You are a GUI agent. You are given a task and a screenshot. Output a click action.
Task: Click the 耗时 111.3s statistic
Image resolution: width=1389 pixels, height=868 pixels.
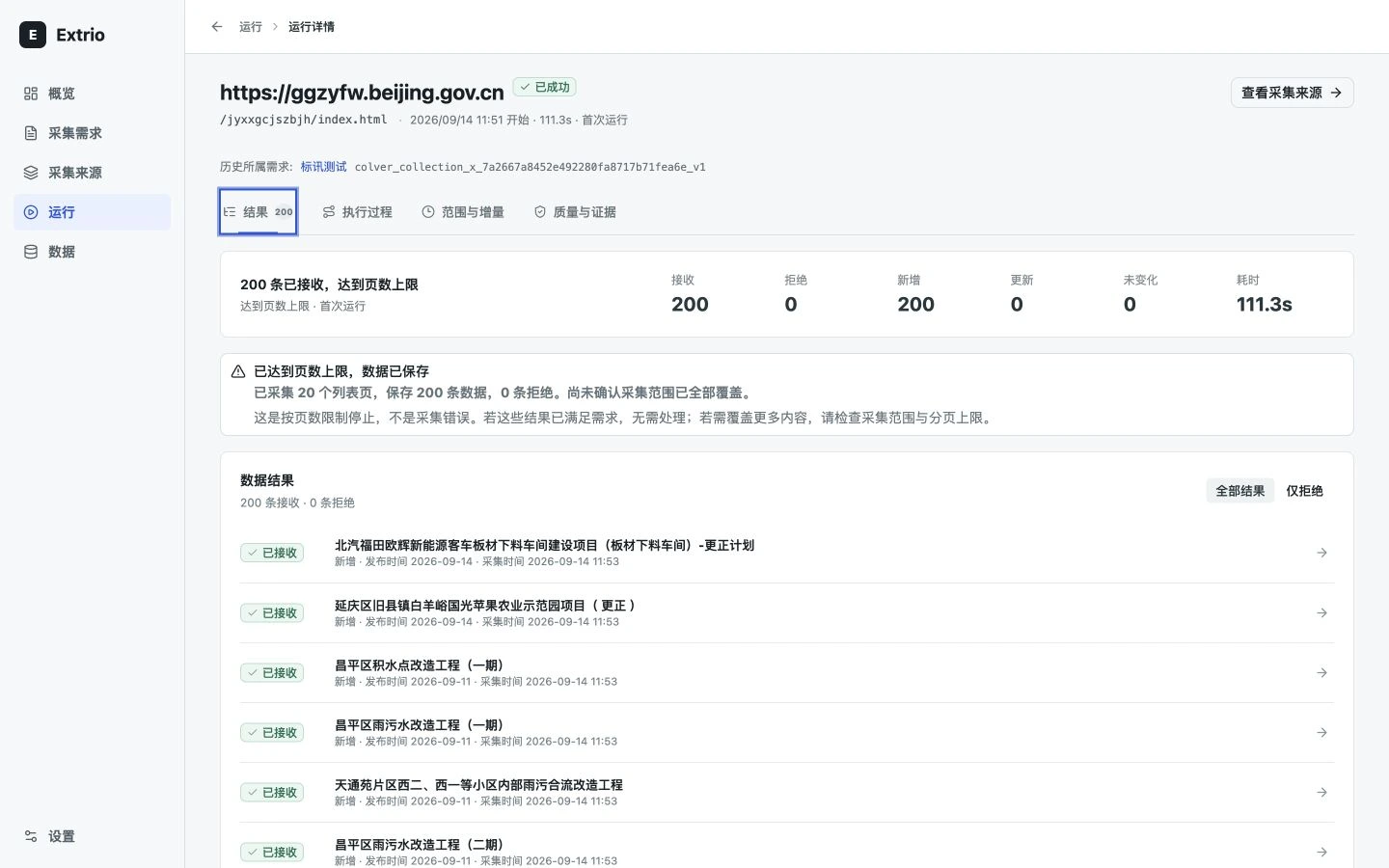pos(1264,294)
